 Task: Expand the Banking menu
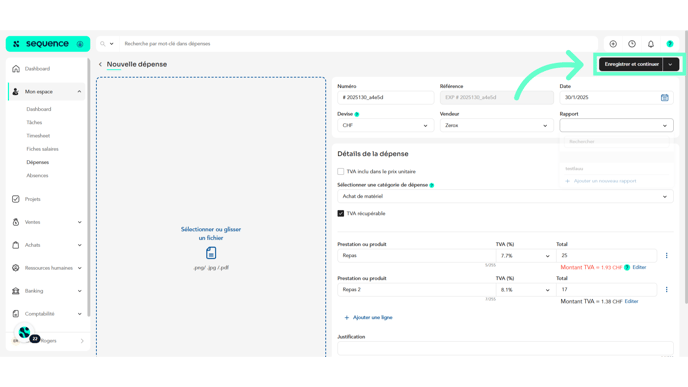79,291
